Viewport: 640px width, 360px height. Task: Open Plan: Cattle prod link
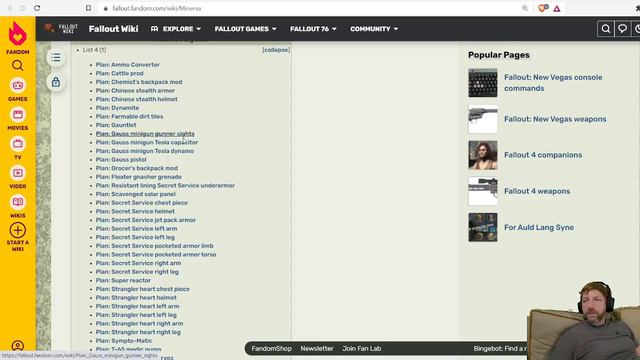pos(120,73)
